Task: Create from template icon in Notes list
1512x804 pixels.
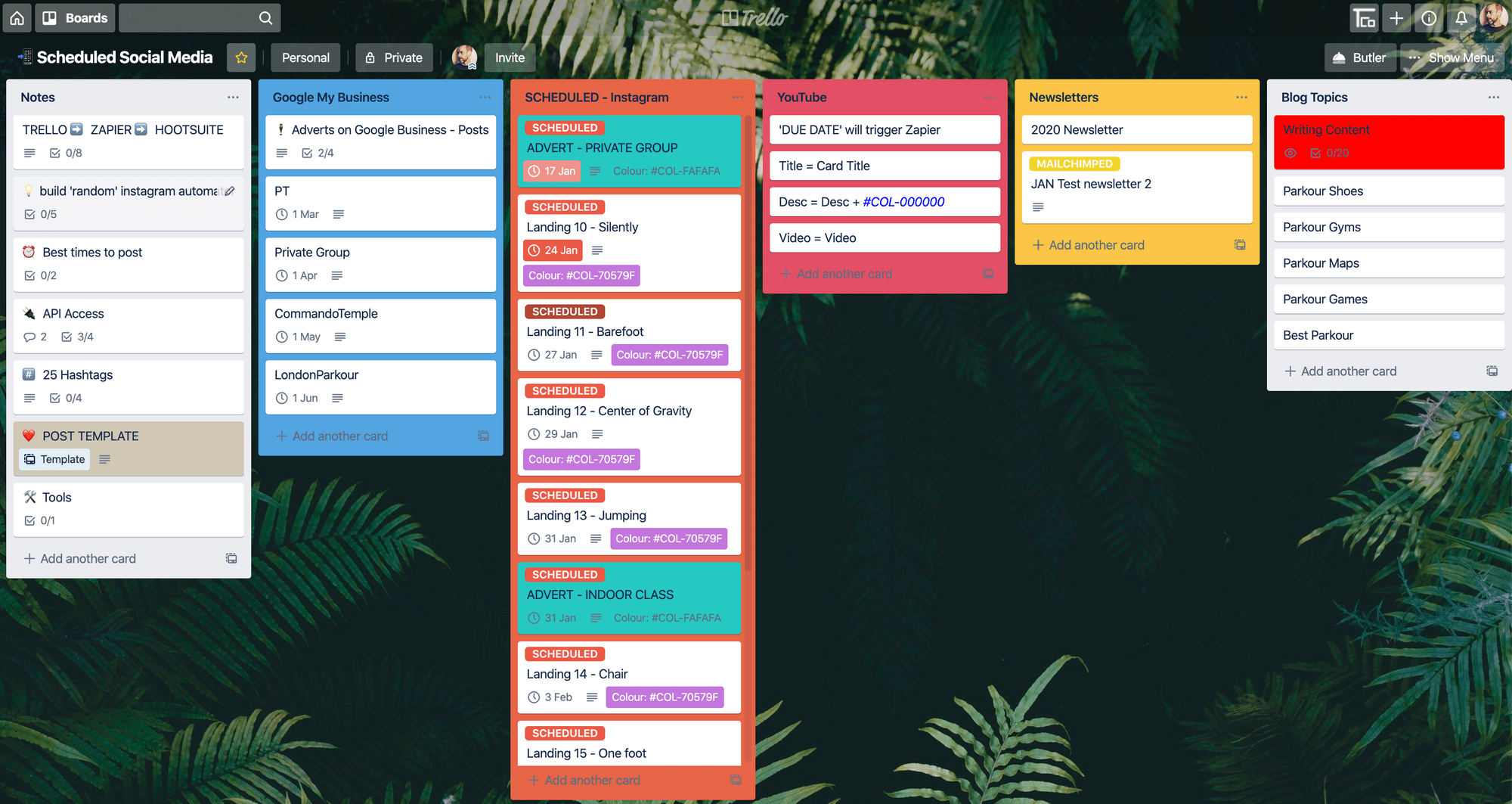Action: click(x=231, y=559)
